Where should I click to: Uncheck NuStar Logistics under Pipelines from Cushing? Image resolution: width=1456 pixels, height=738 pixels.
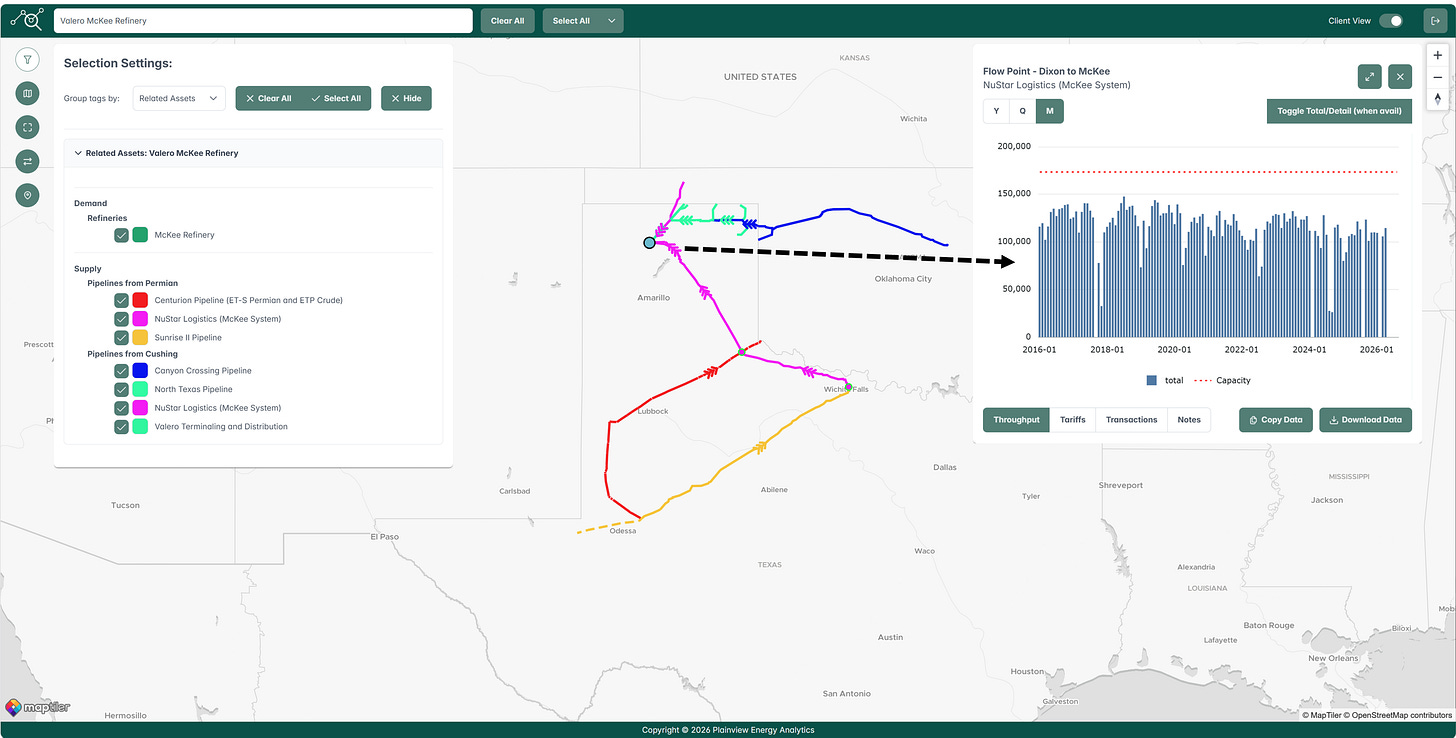pos(121,408)
